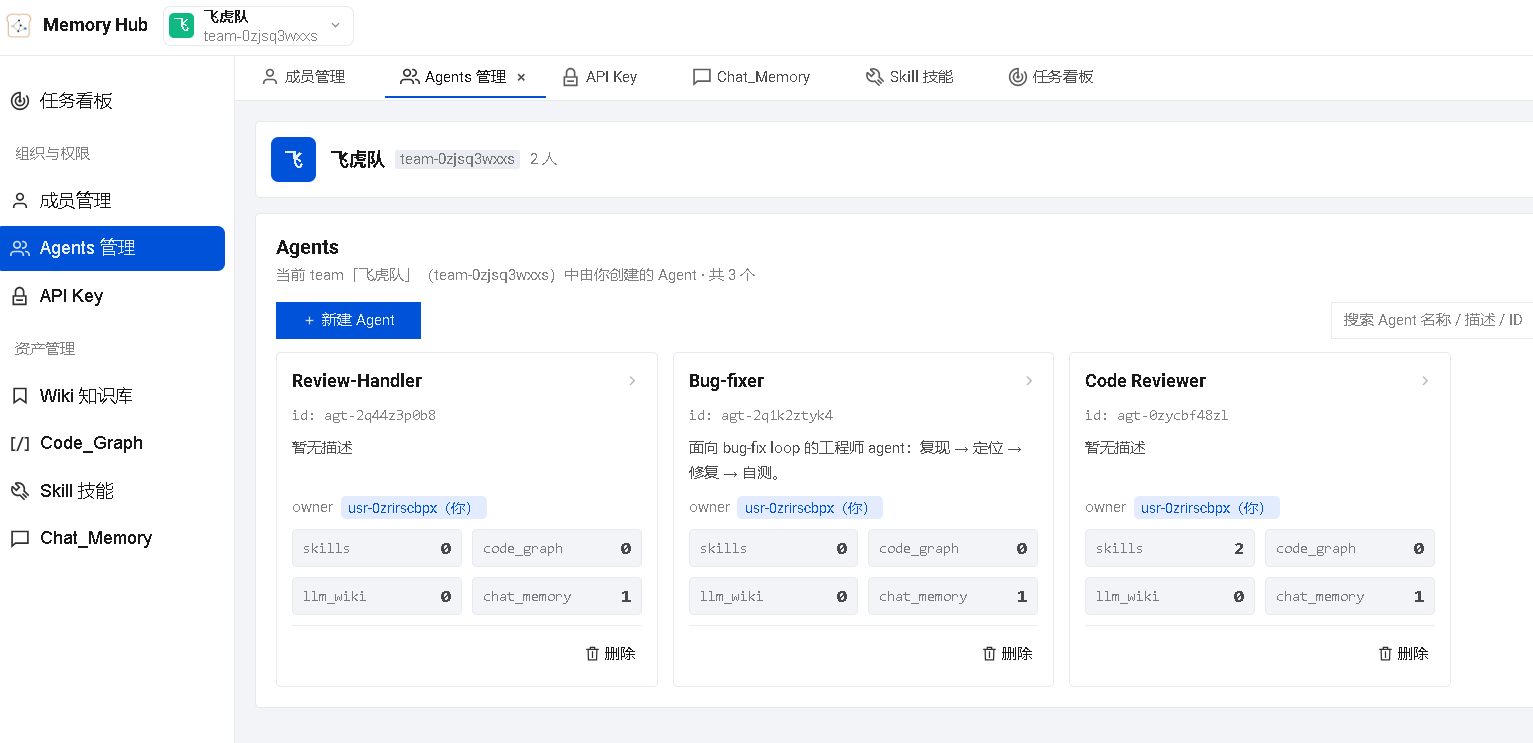Click trash icon on Review-Handler card
The height and width of the screenshot is (743, 1533).
[592, 653]
